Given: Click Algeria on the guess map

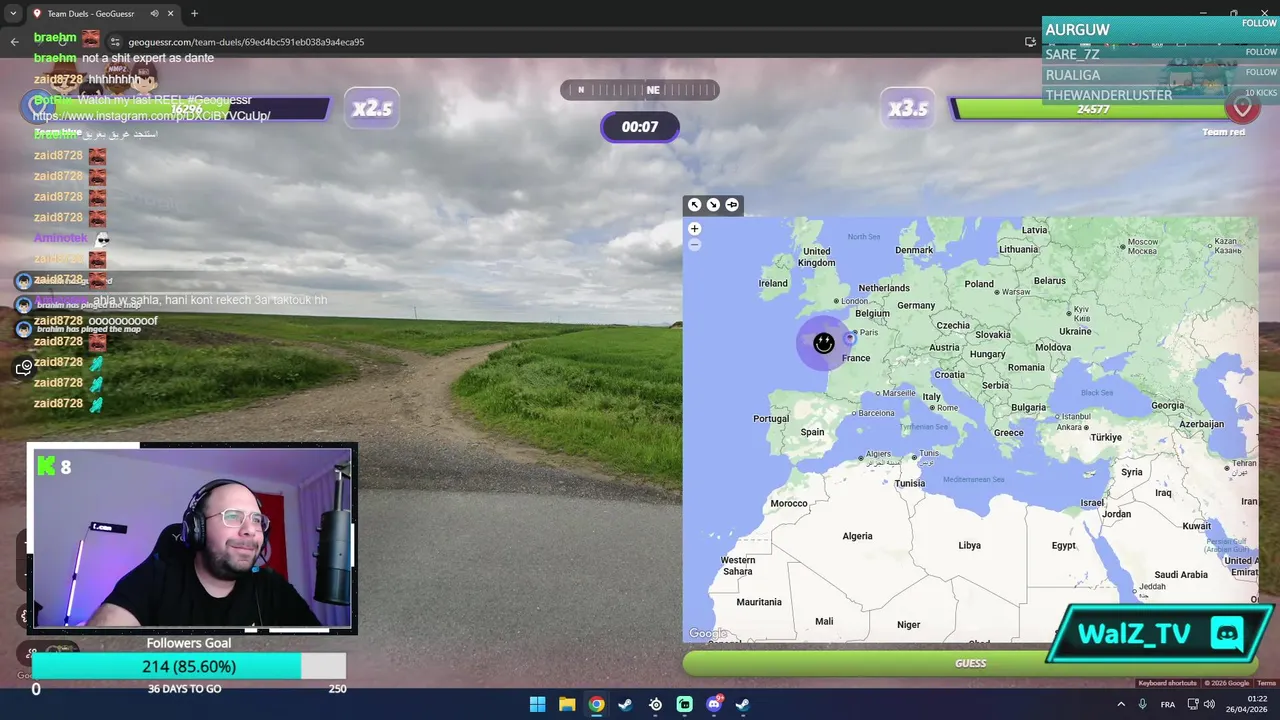Looking at the screenshot, I should point(857,536).
